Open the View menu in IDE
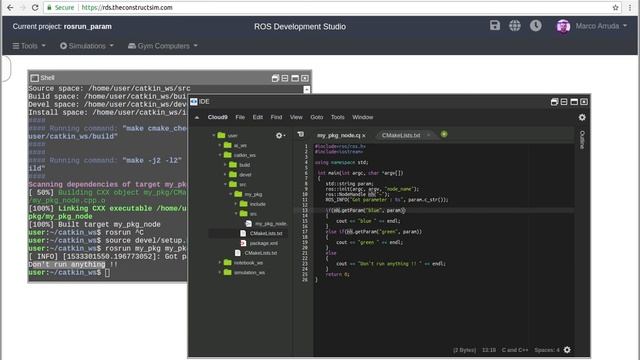This screenshot has height=360, width=640. (x=296, y=117)
